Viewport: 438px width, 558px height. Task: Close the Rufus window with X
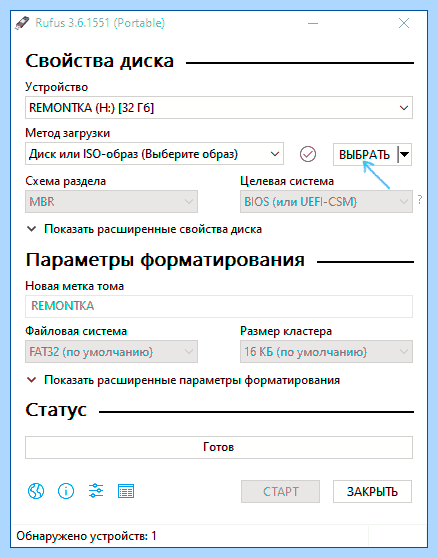tap(404, 23)
